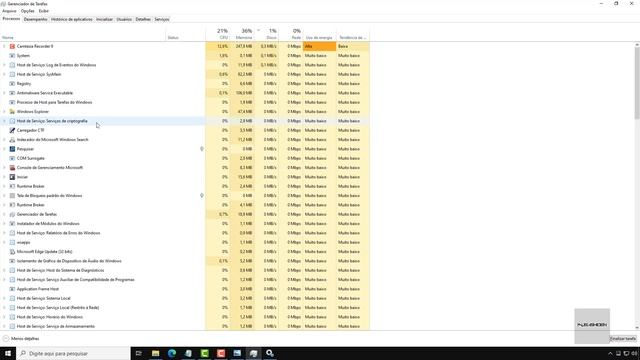Click the System process icon
The image size is (640, 360).
(12, 56)
